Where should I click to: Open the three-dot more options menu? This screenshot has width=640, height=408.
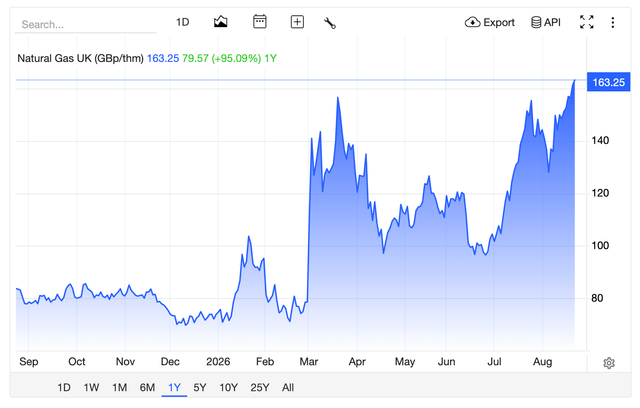[613, 22]
